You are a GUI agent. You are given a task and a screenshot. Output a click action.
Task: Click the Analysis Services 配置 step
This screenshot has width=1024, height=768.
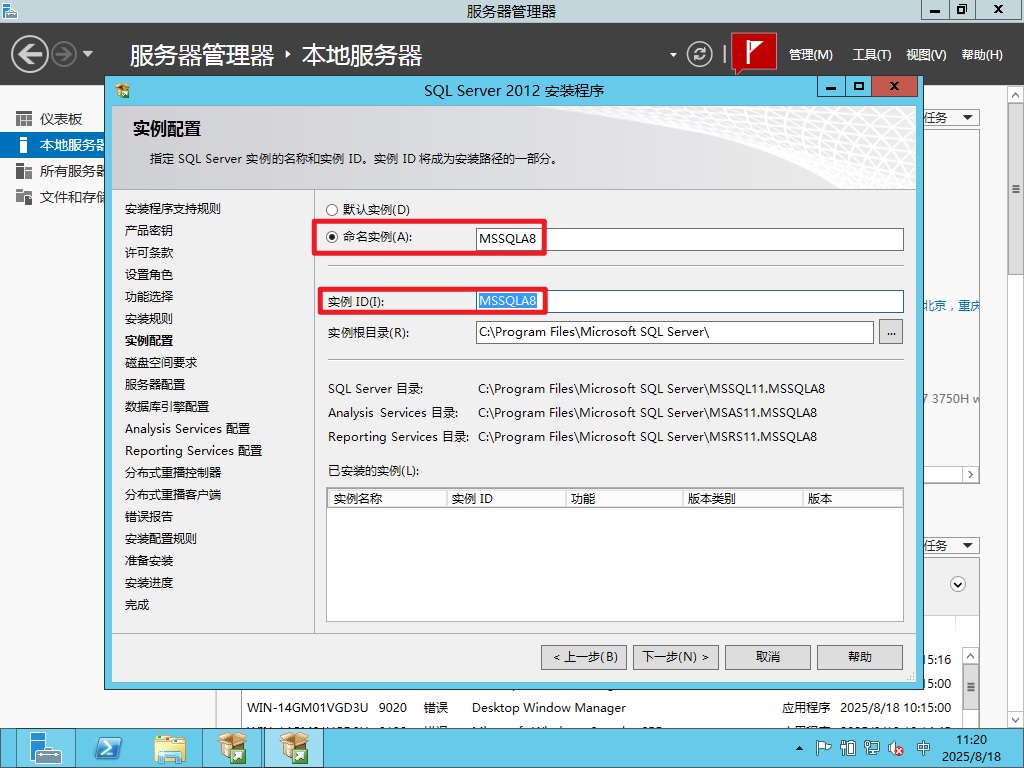pyautogui.click(x=187, y=428)
